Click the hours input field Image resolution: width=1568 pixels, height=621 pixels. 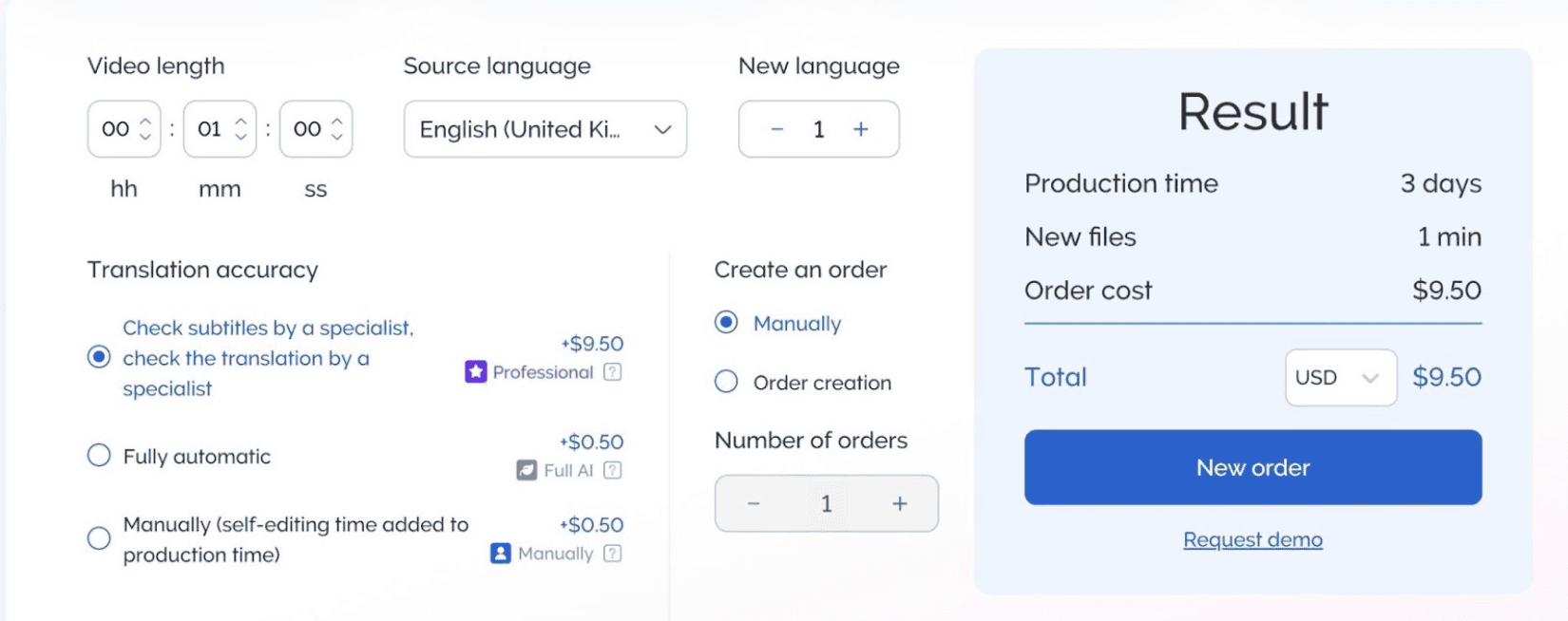pyautogui.click(x=116, y=129)
